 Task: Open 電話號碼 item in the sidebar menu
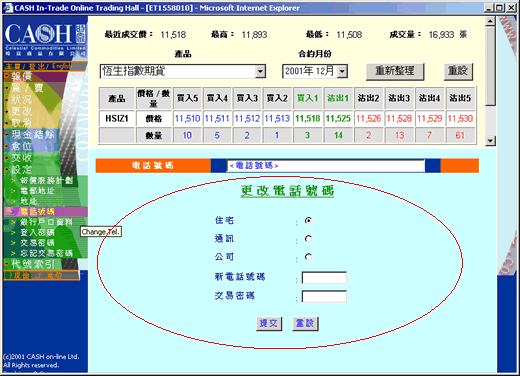pos(37,211)
